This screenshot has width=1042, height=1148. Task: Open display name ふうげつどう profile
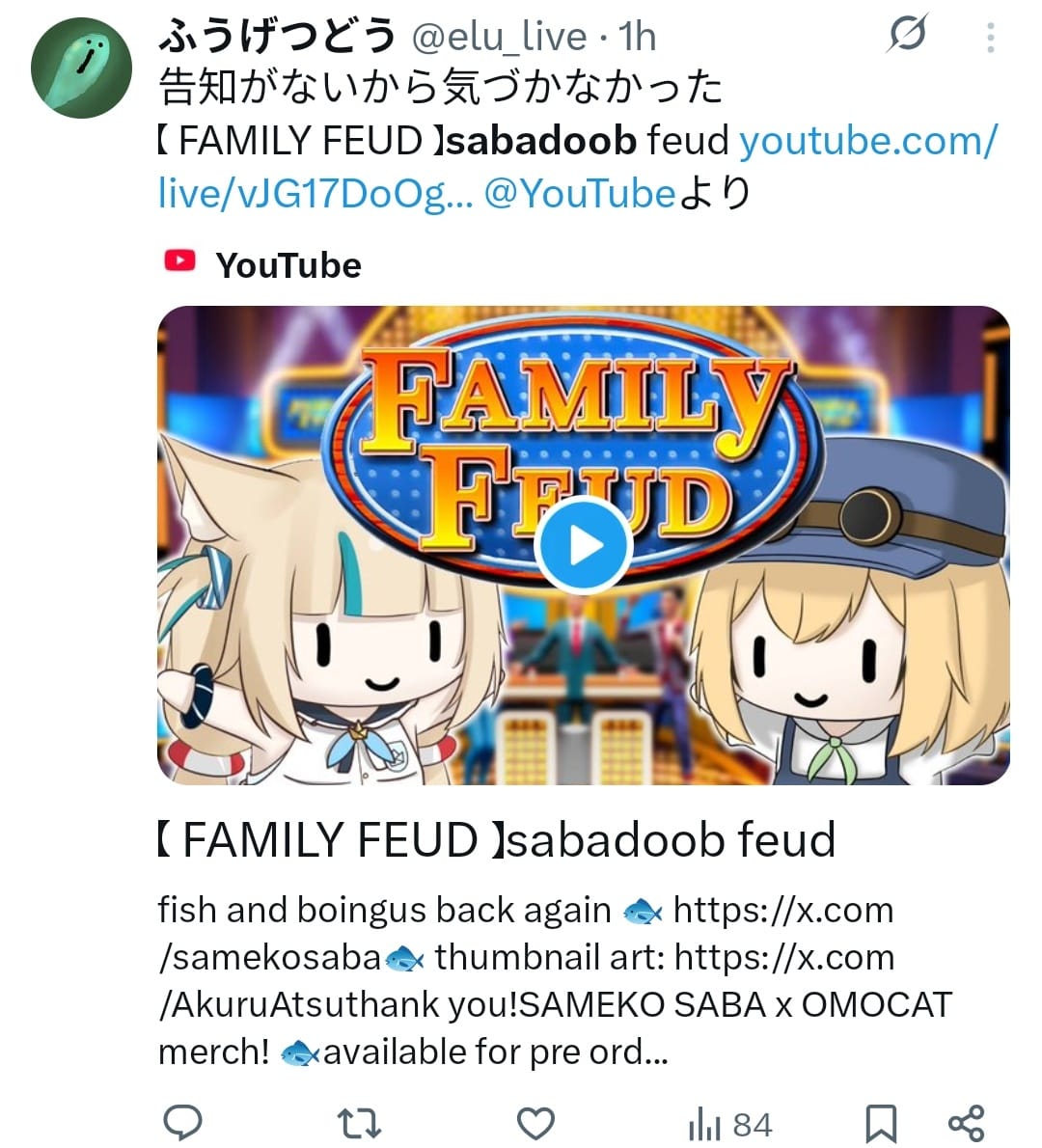[x=278, y=36]
